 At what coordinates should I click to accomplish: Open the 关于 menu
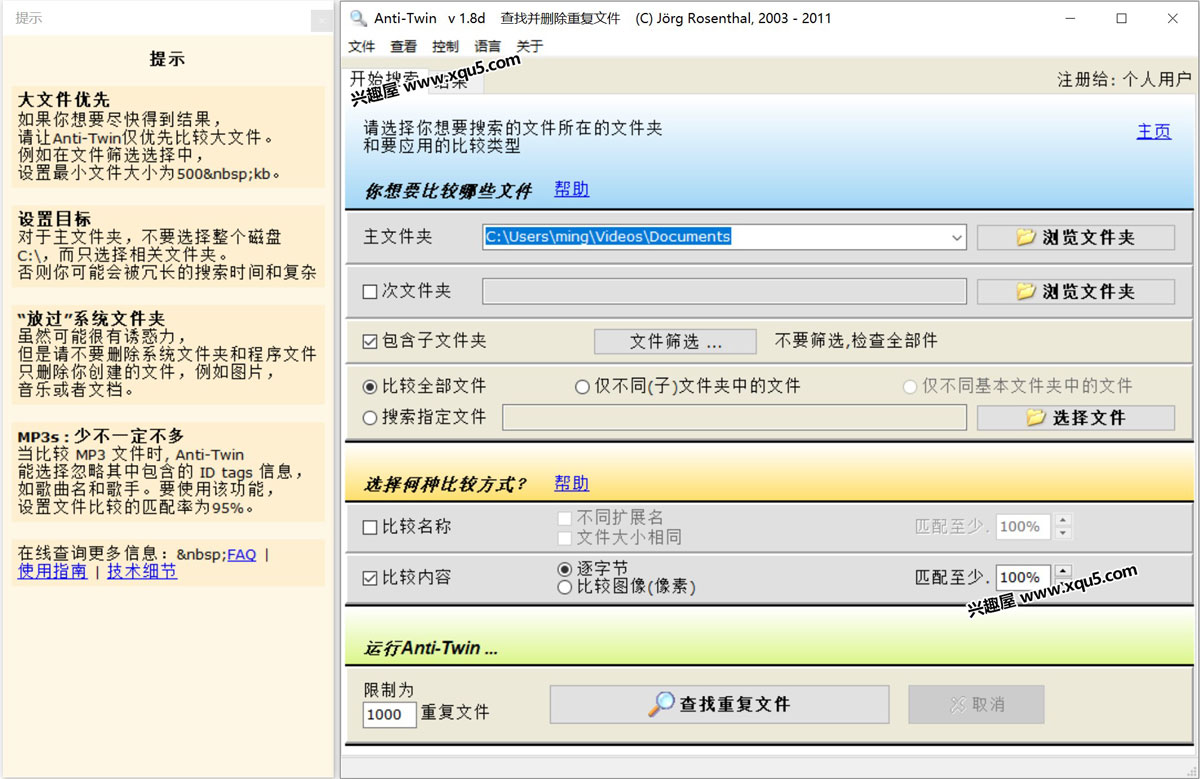pos(529,46)
